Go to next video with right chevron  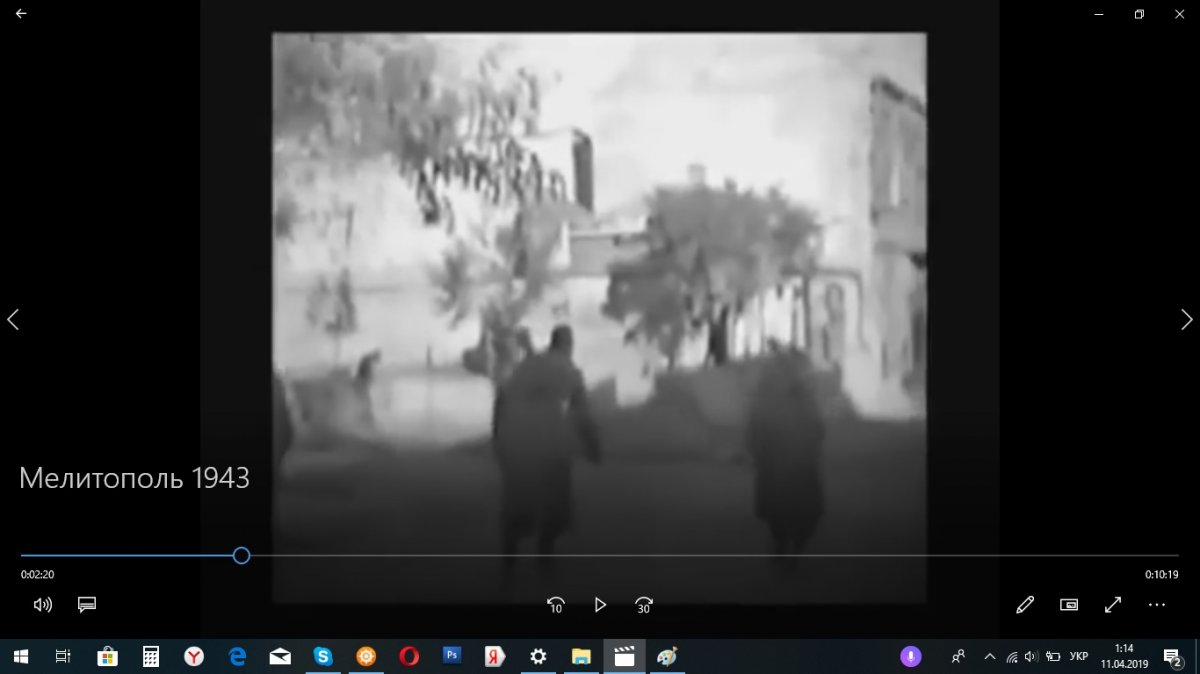pyautogui.click(x=1186, y=320)
